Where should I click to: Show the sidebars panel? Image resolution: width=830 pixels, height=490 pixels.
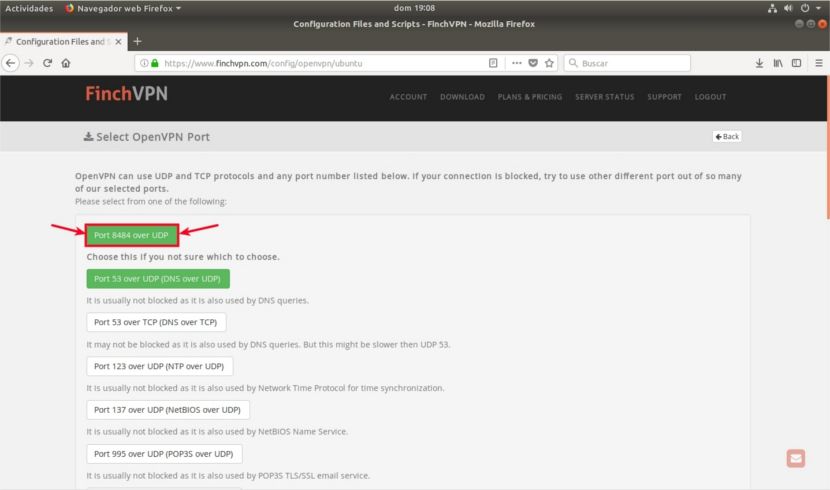pos(796,63)
